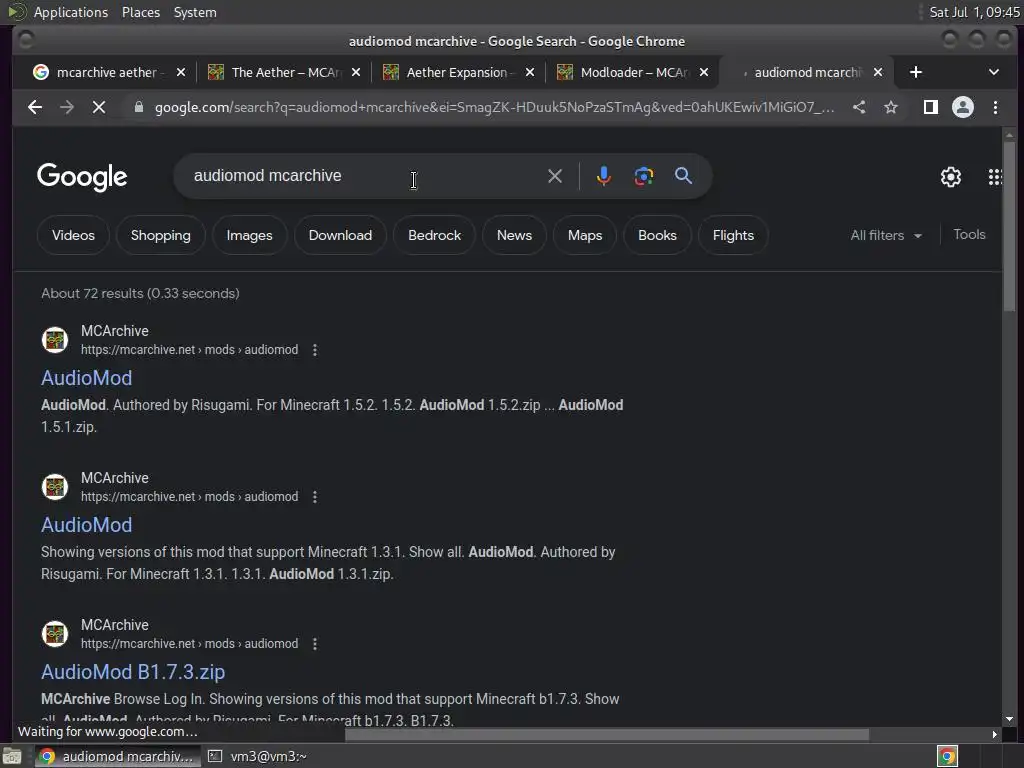Open the second AudioMod result link

(86, 525)
